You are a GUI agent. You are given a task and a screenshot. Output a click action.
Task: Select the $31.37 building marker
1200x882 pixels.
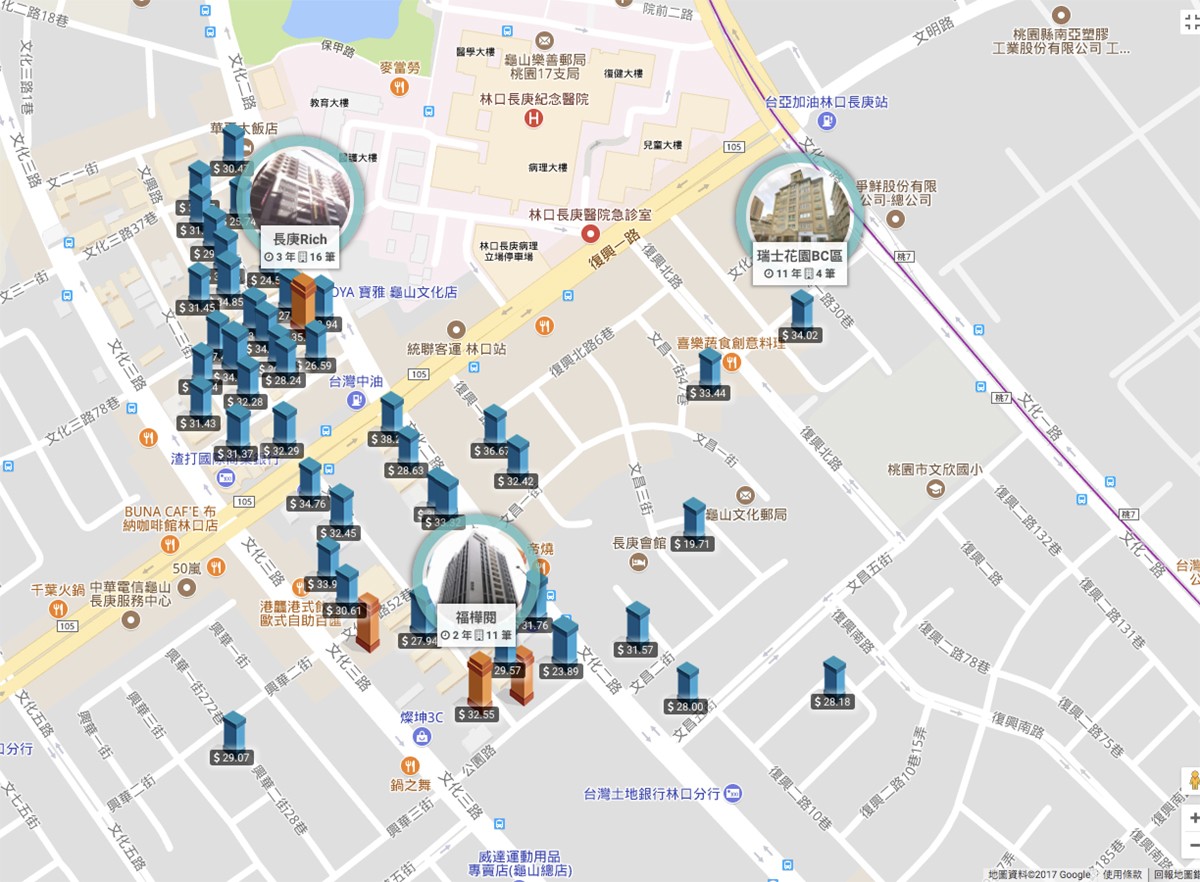coord(238,434)
